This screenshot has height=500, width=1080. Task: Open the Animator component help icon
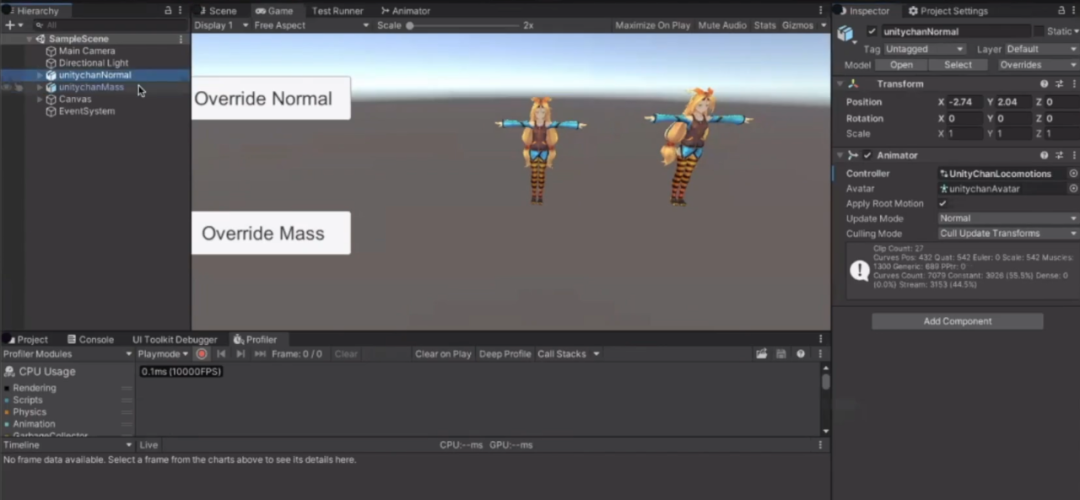1044,156
